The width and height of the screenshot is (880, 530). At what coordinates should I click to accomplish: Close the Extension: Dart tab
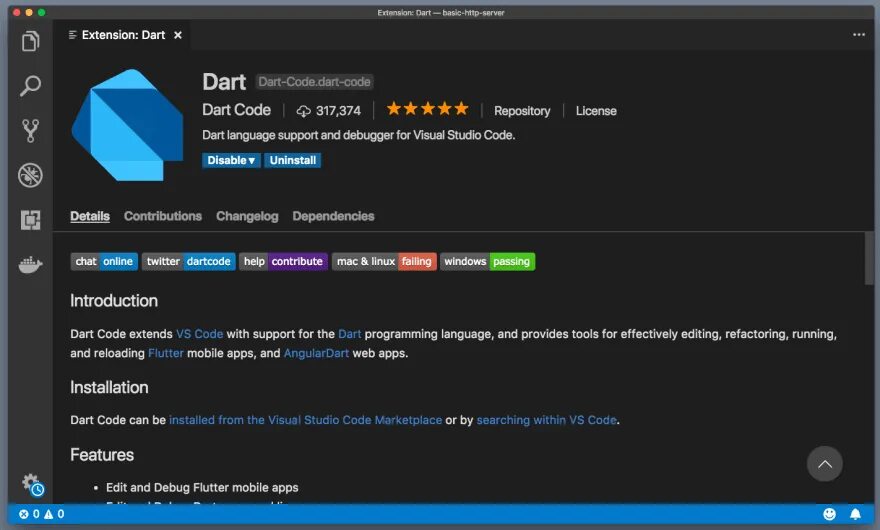point(178,35)
